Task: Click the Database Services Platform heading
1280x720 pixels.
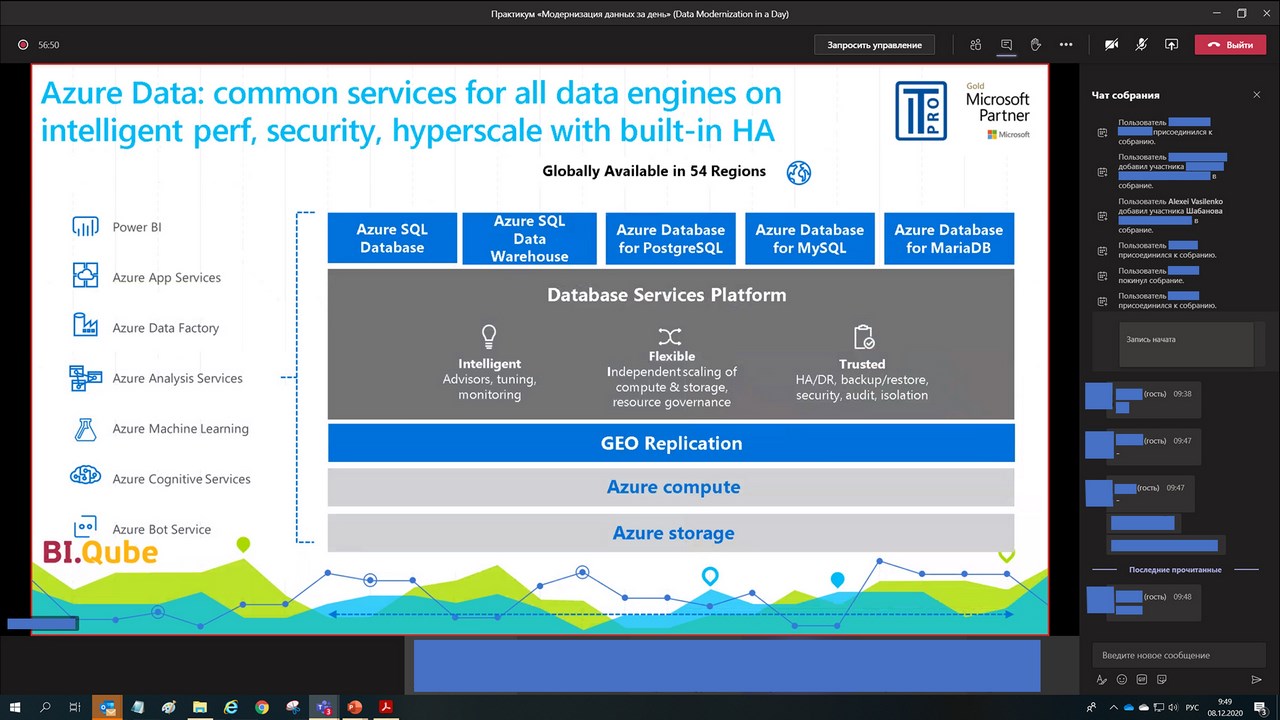Action: [x=666, y=295]
